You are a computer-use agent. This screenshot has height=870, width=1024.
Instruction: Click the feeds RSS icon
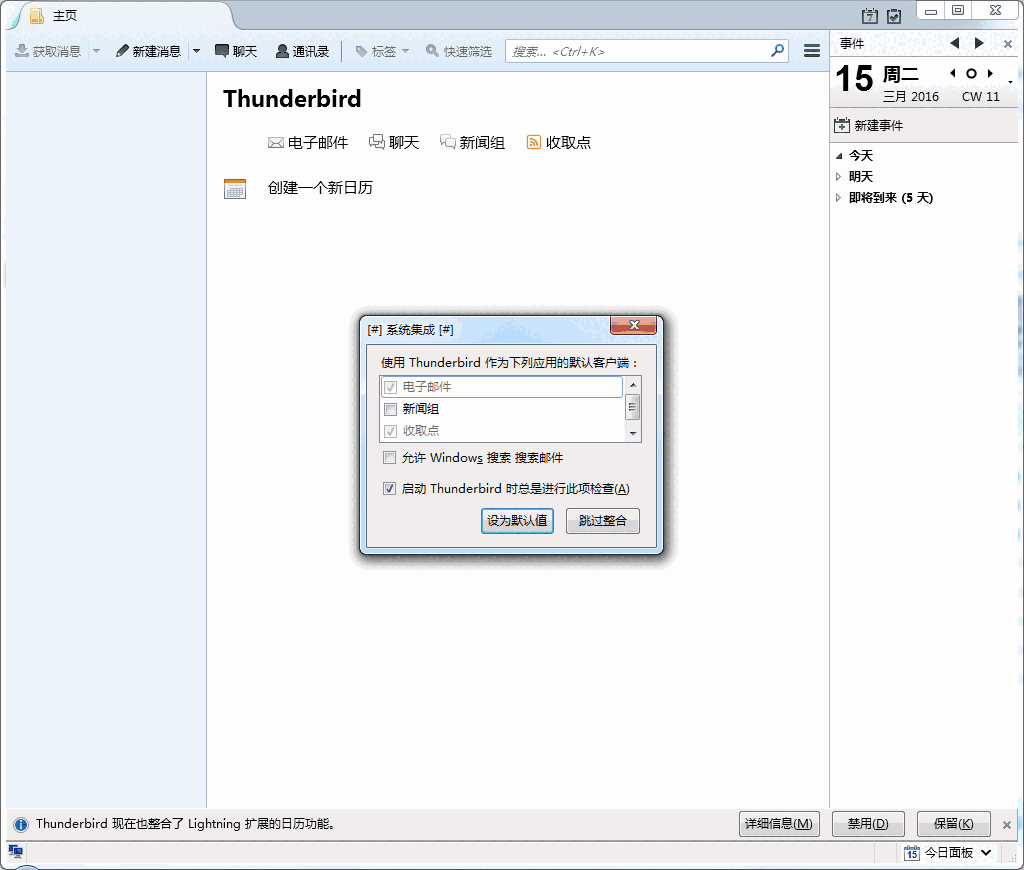click(x=534, y=142)
